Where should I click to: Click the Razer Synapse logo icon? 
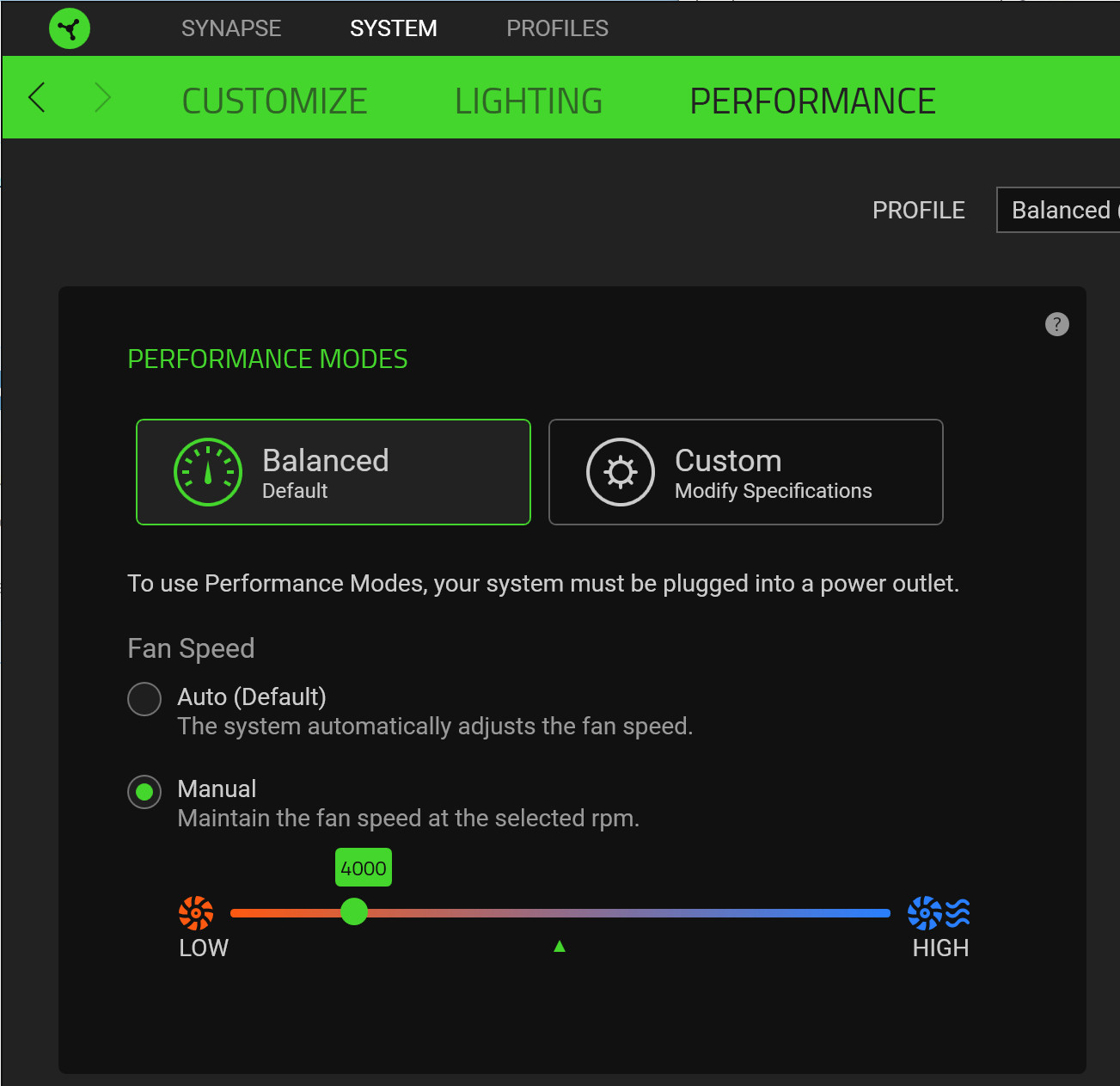pos(70,28)
